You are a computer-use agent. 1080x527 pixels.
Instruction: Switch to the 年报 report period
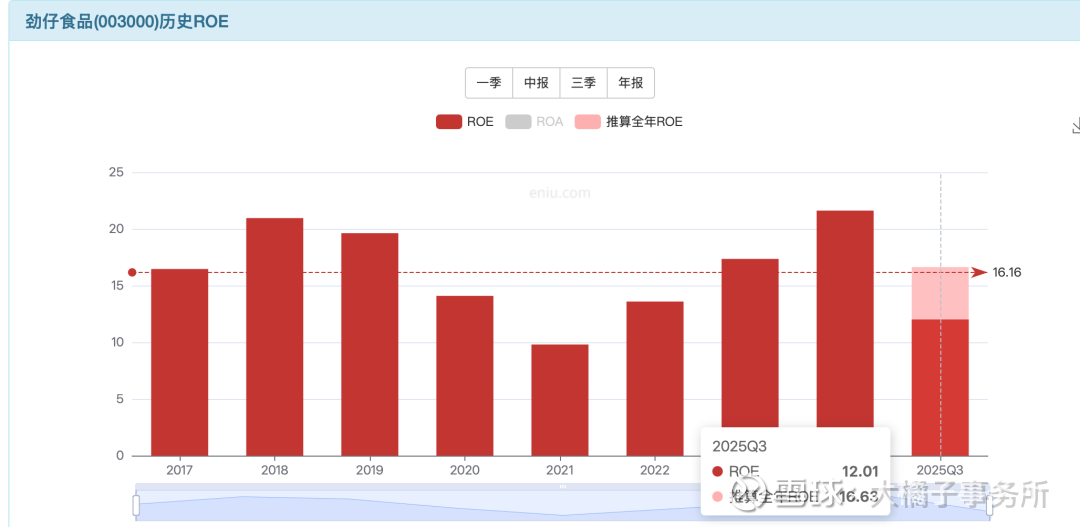click(630, 83)
